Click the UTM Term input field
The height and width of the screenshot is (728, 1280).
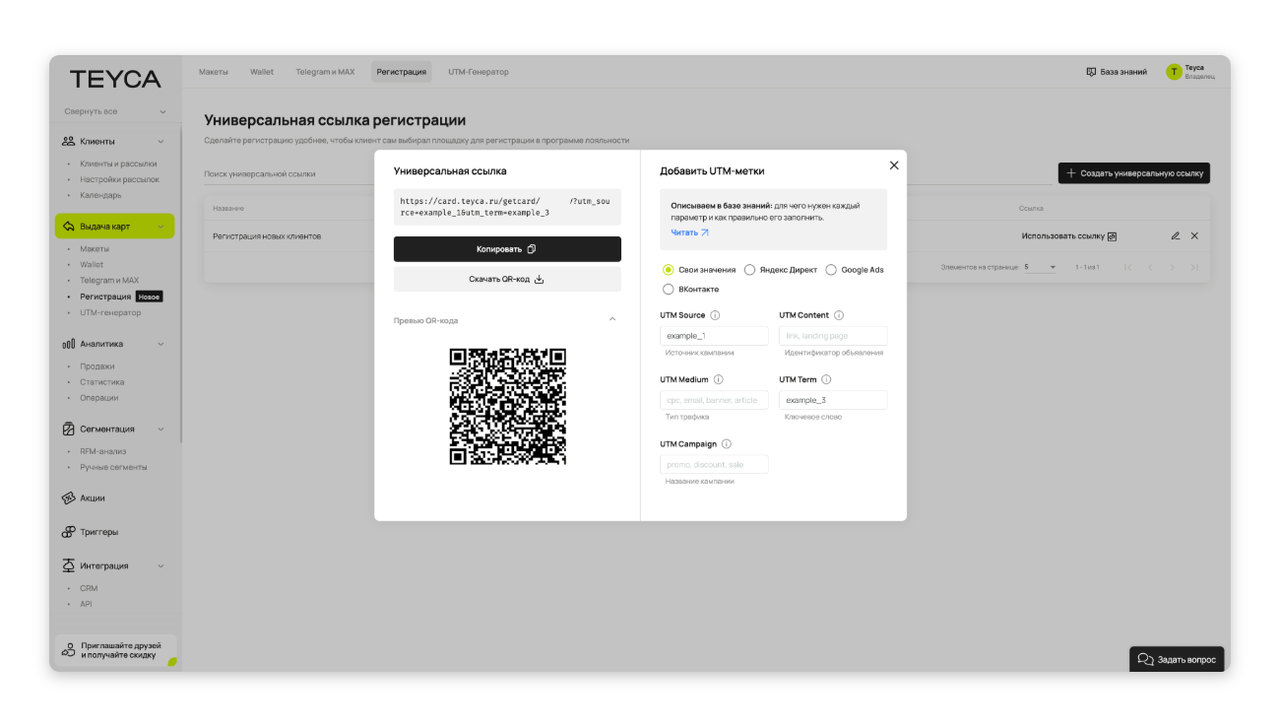pos(833,400)
